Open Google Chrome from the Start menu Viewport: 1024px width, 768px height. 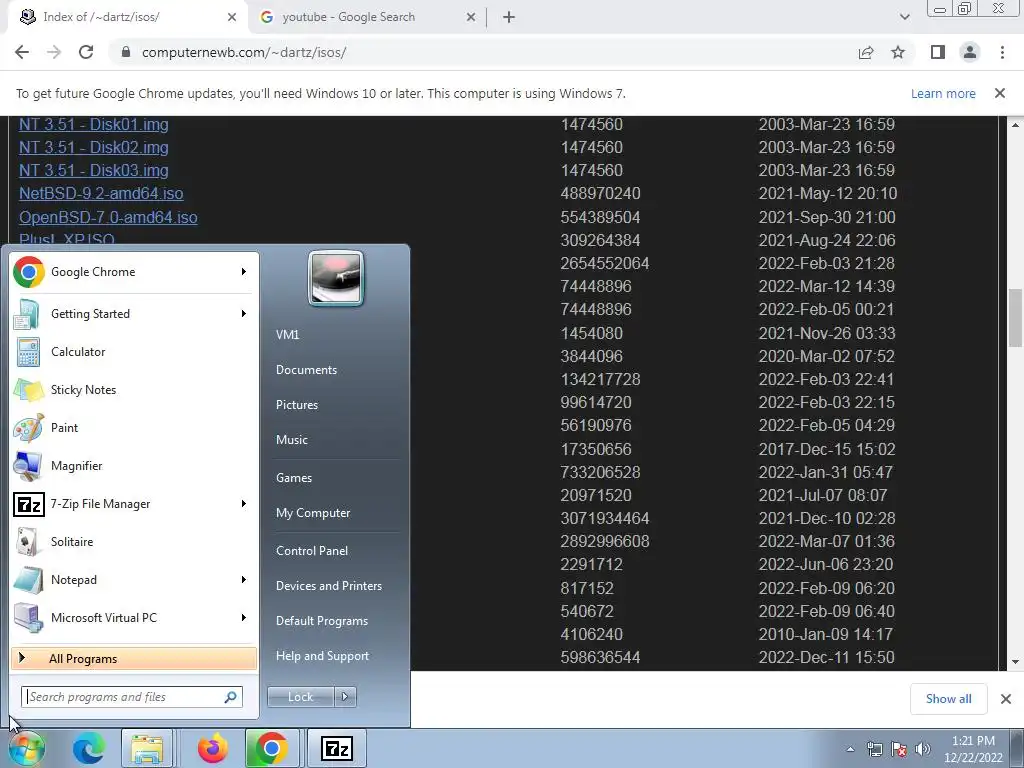pos(134,272)
